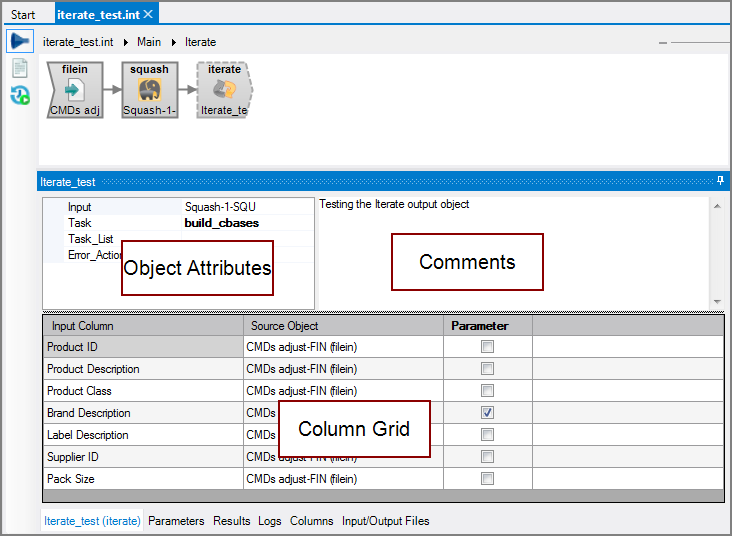Expand breadcrumb arrow after Main
The image size is (732, 536).
tap(174, 42)
